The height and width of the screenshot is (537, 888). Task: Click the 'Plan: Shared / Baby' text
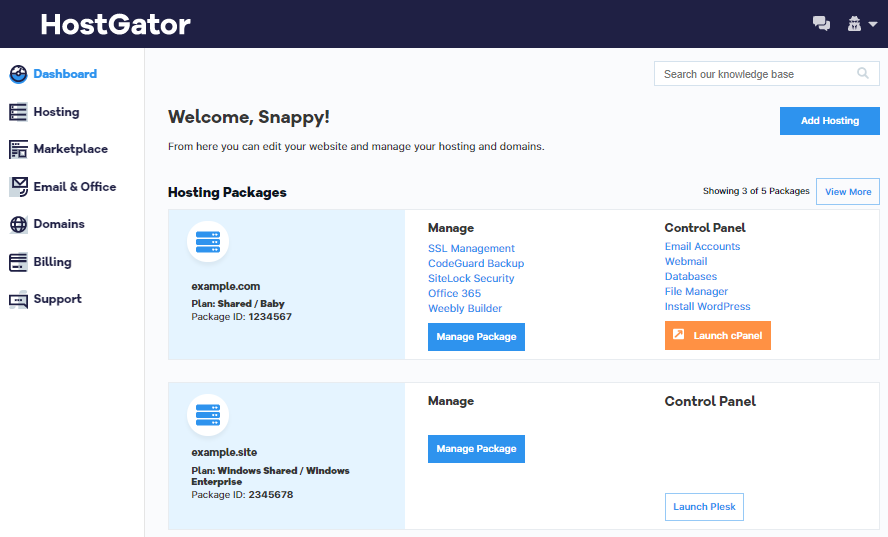(238, 304)
